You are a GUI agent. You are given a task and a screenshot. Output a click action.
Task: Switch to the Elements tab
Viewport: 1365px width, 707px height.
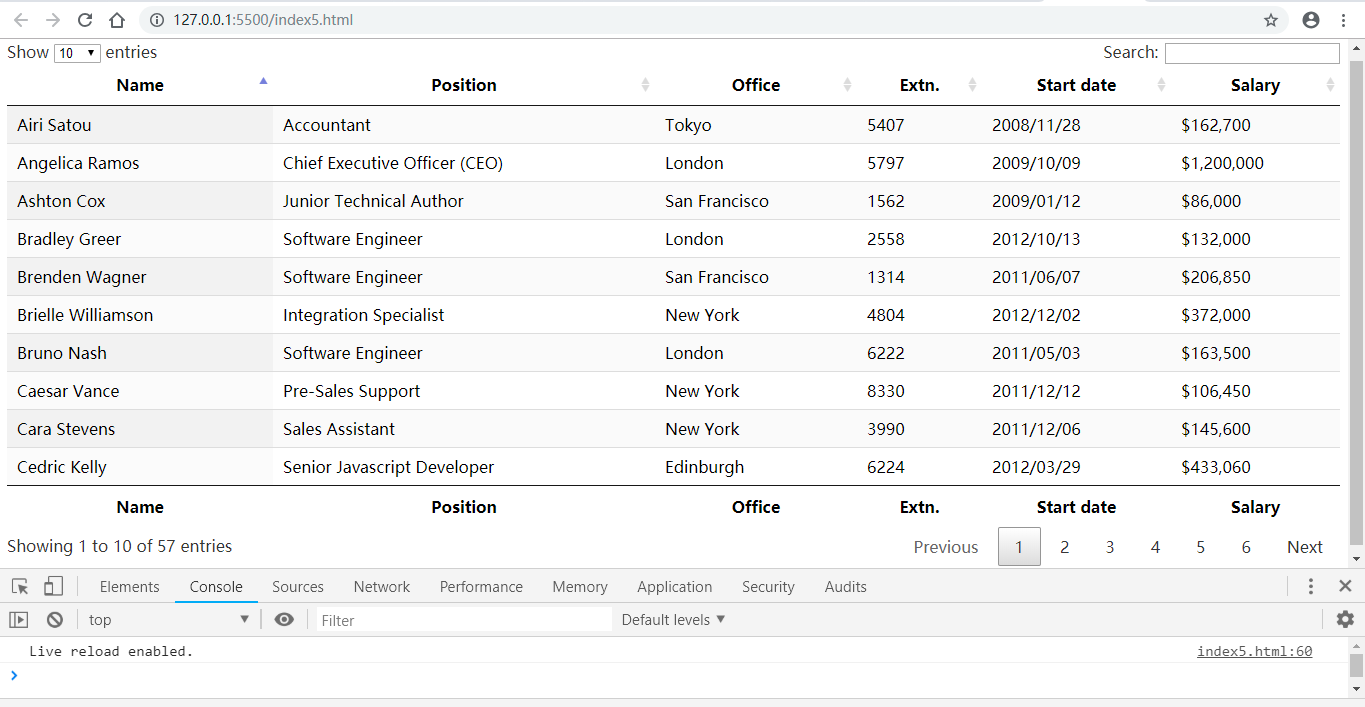[129, 586]
